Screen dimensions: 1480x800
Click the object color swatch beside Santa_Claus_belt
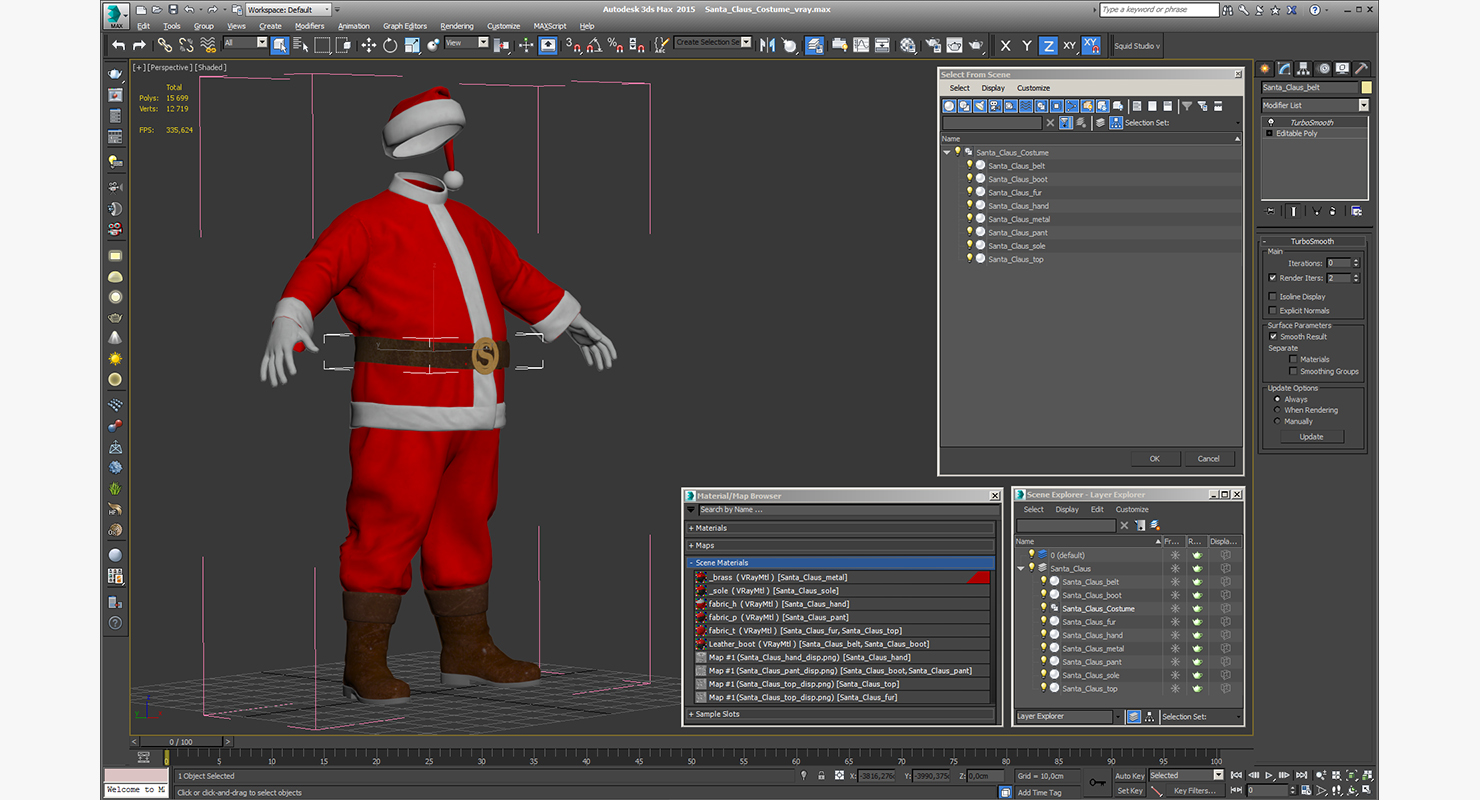1366,87
